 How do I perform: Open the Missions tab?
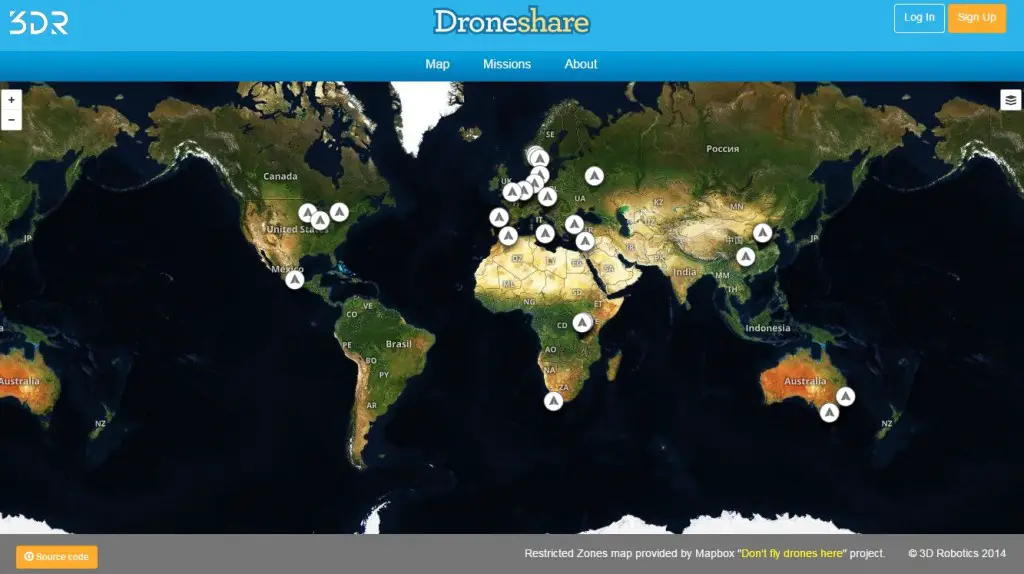coord(507,64)
